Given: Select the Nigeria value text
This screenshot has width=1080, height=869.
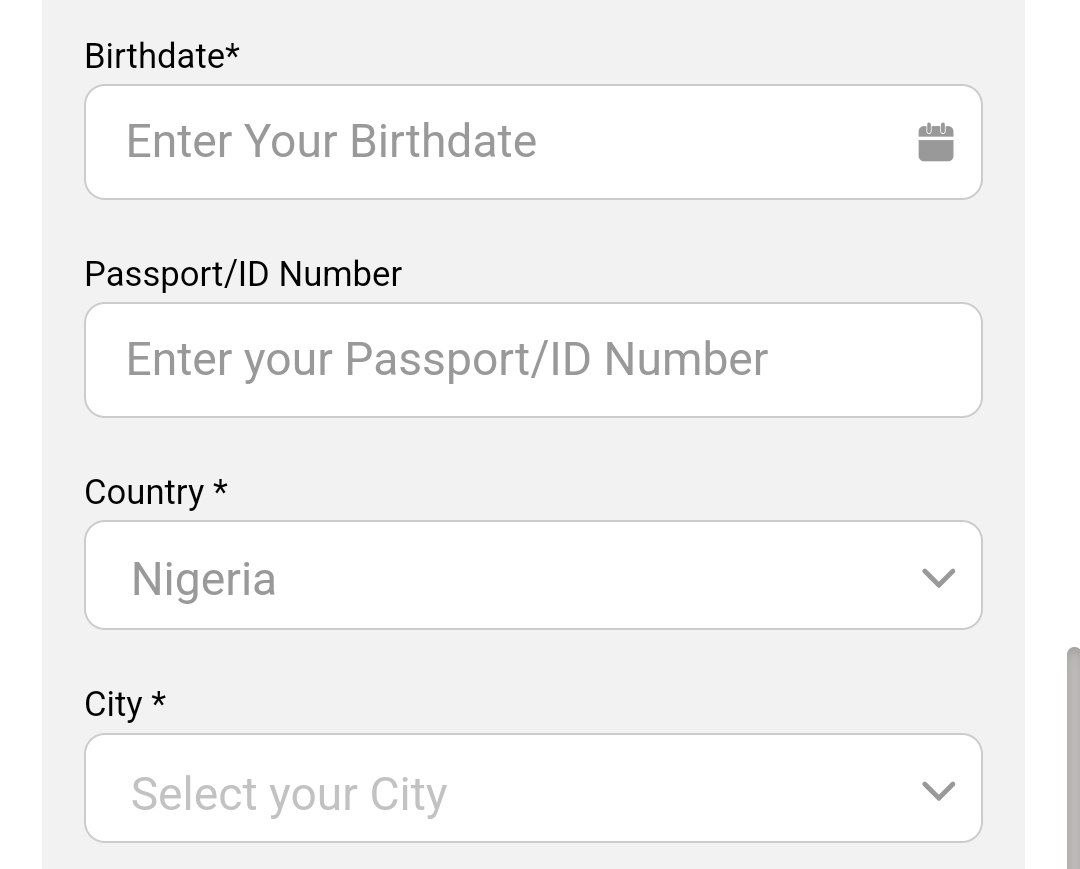Looking at the screenshot, I should pyautogui.click(x=203, y=579).
